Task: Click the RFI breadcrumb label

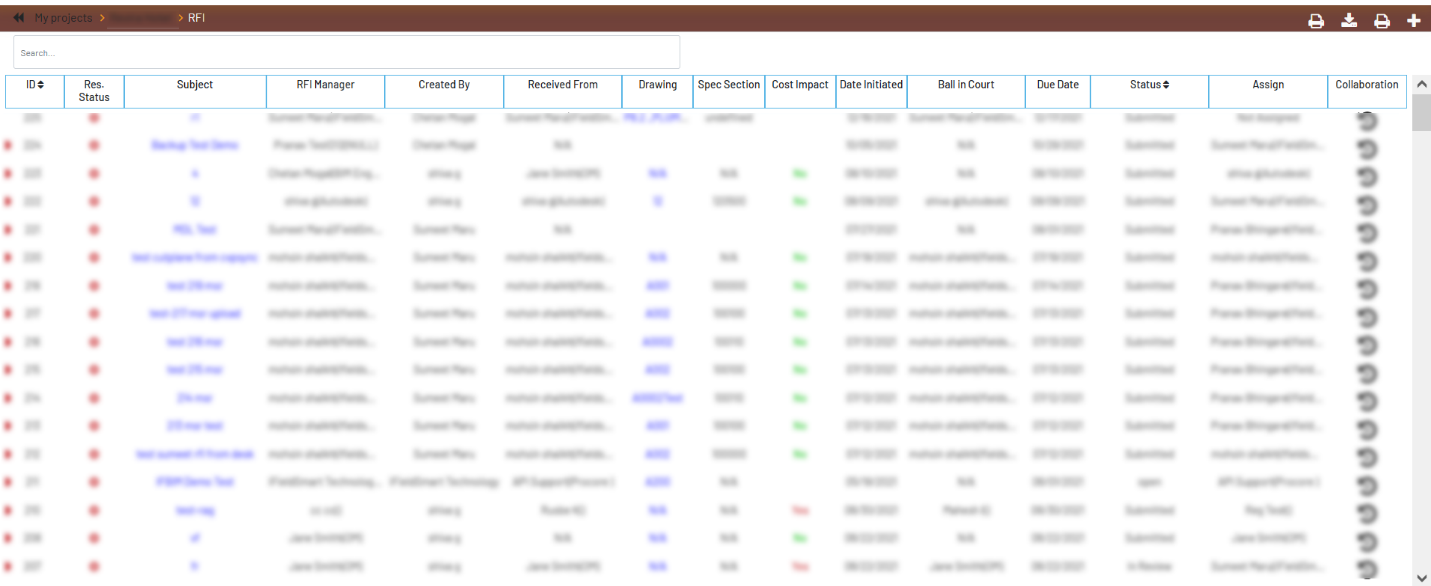Action: pos(196,18)
